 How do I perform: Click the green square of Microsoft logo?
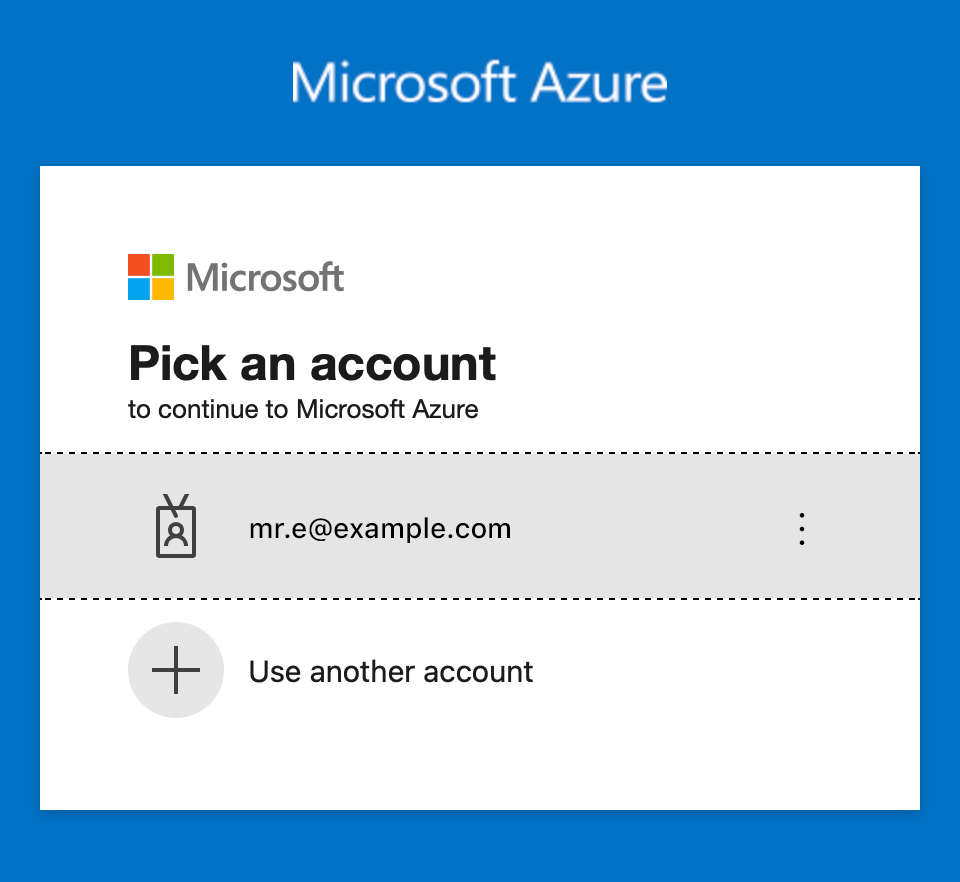[x=163, y=265]
